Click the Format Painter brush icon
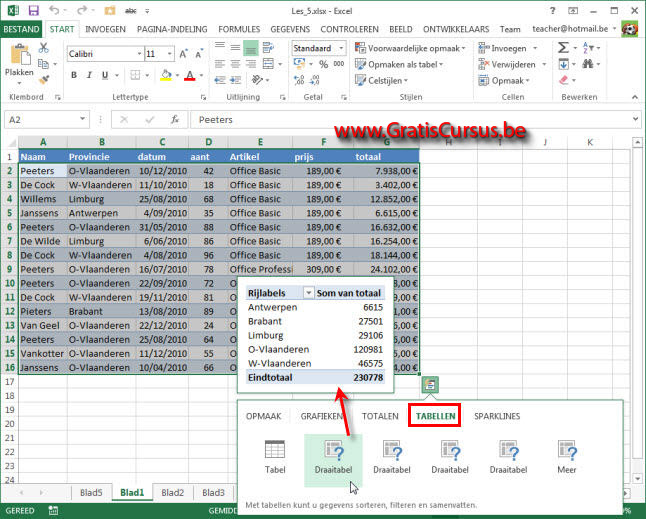646x519 pixels. tap(44, 80)
